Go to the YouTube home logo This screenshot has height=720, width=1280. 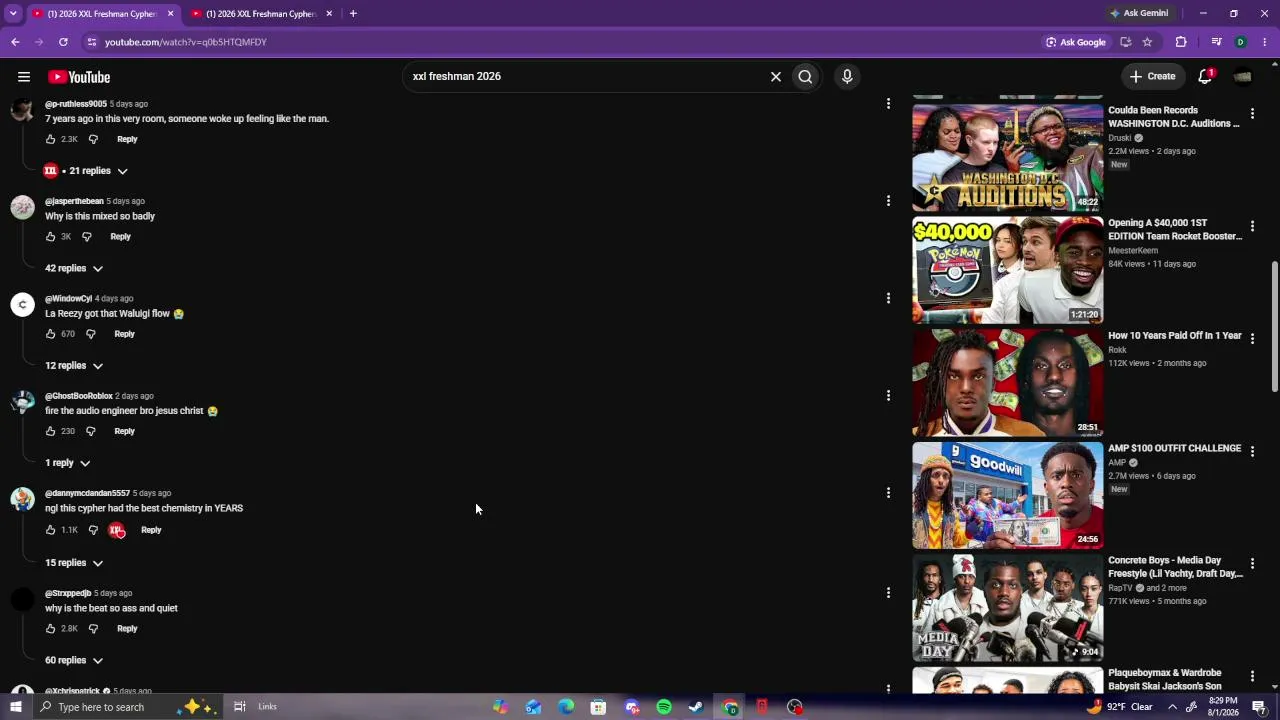pos(79,77)
